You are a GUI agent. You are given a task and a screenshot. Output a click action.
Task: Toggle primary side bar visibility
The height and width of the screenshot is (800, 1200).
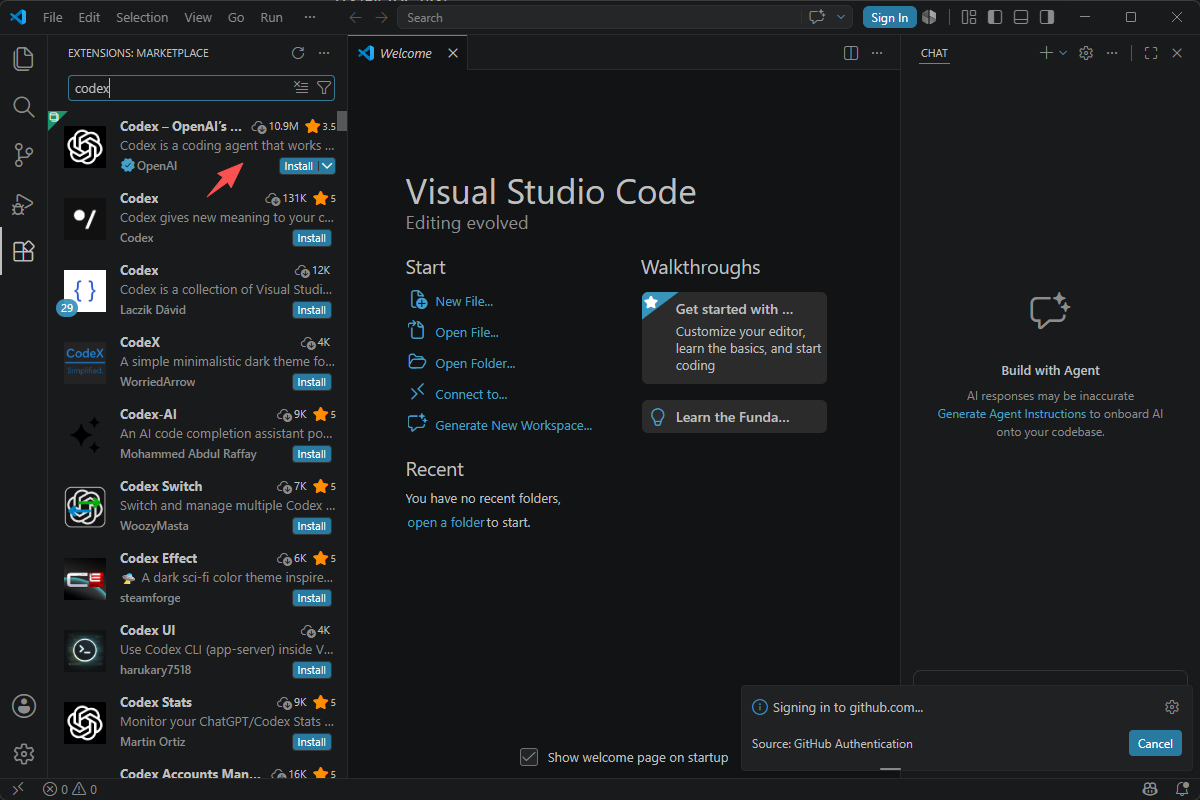(x=994, y=17)
